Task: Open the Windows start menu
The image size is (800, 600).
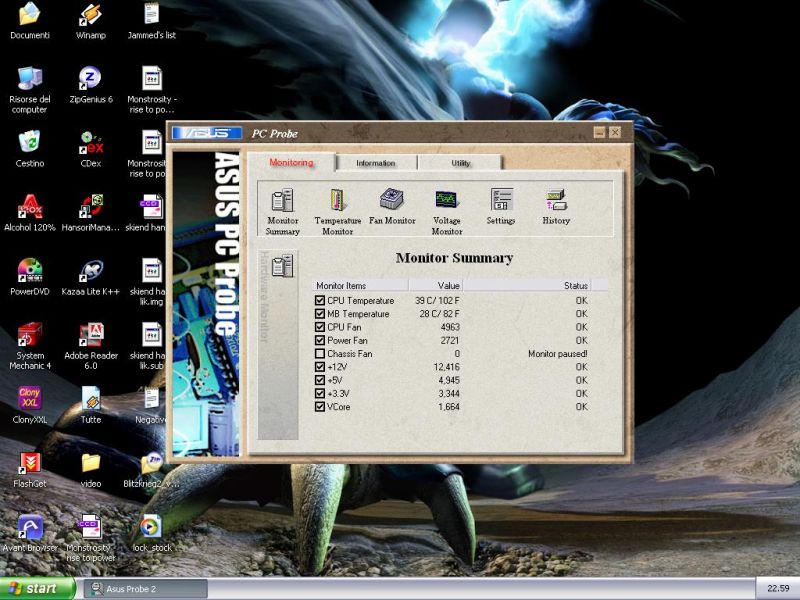Action: point(37,589)
